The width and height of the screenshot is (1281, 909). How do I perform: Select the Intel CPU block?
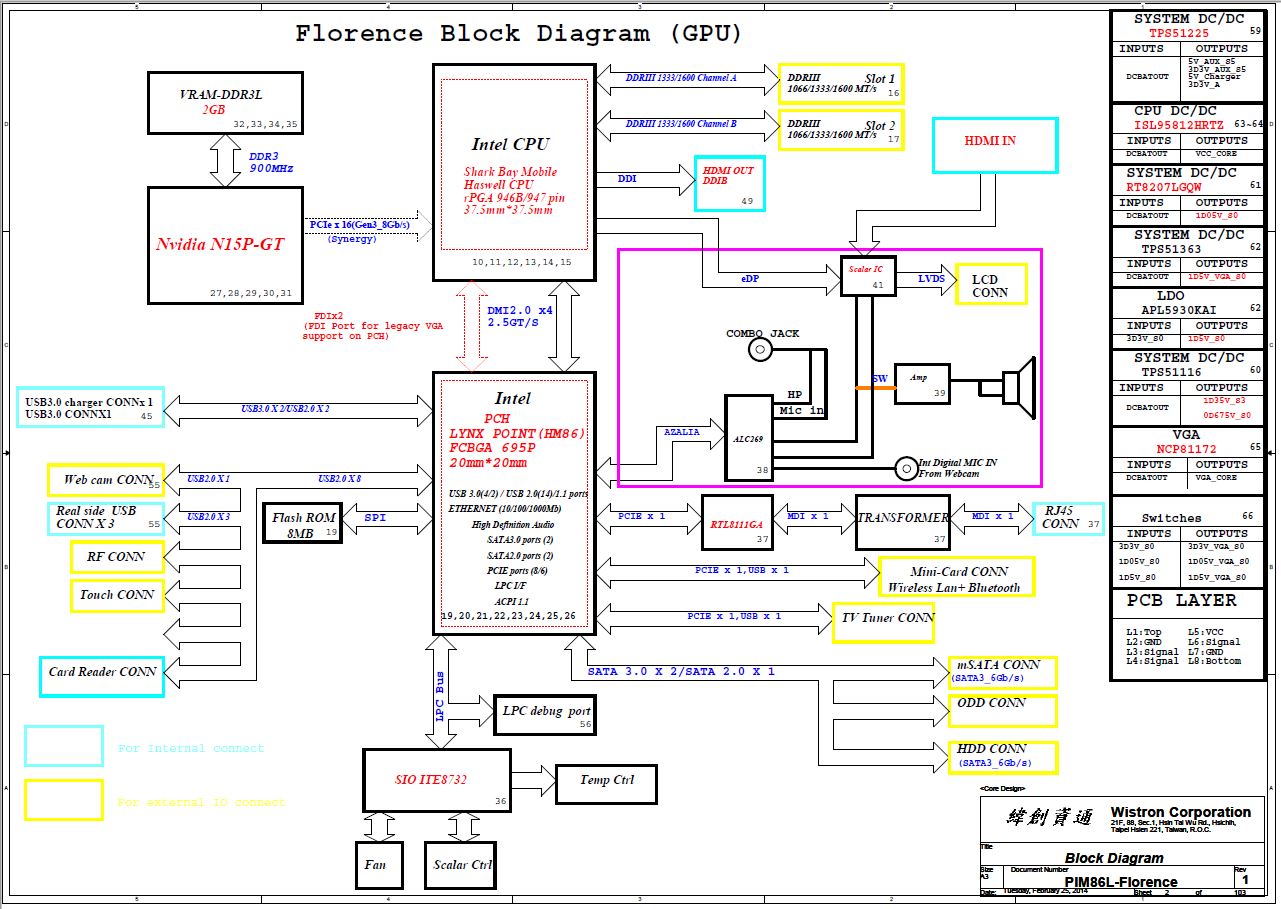click(x=514, y=172)
